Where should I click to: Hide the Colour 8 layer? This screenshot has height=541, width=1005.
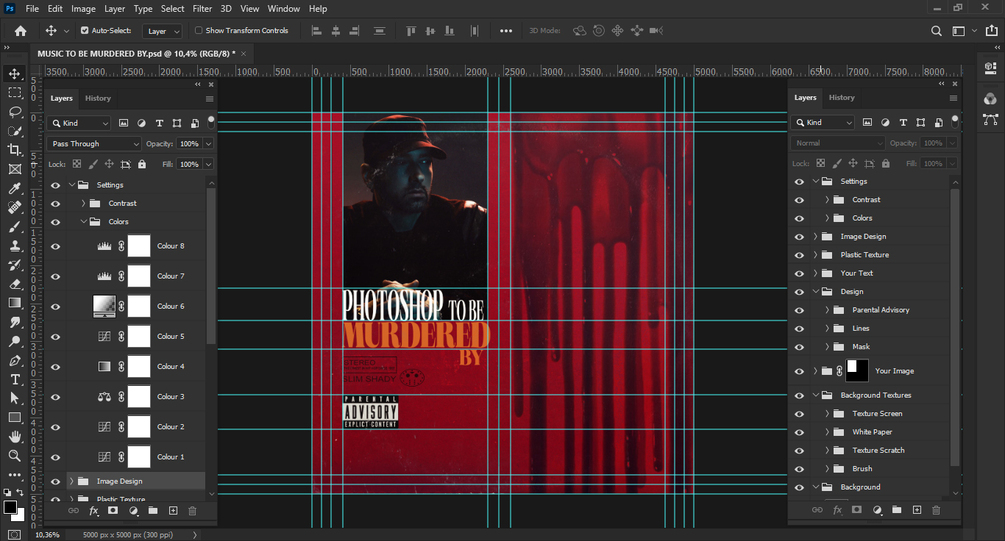tap(56, 246)
